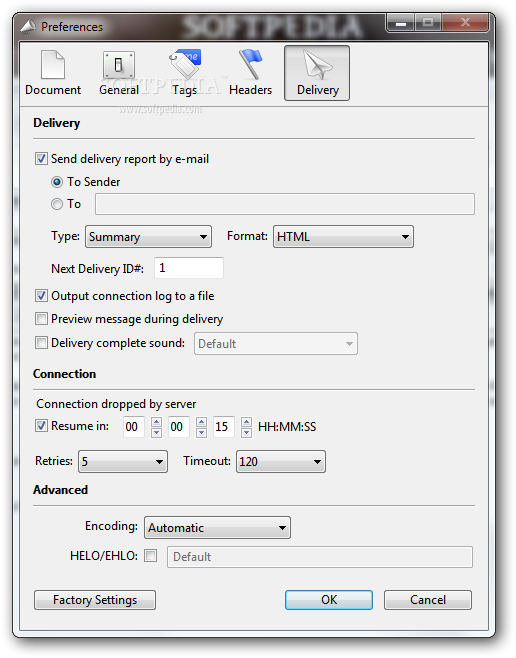516x658 pixels.
Task: Open the Retries dropdown showing 5
Action: (x=123, y=462)
